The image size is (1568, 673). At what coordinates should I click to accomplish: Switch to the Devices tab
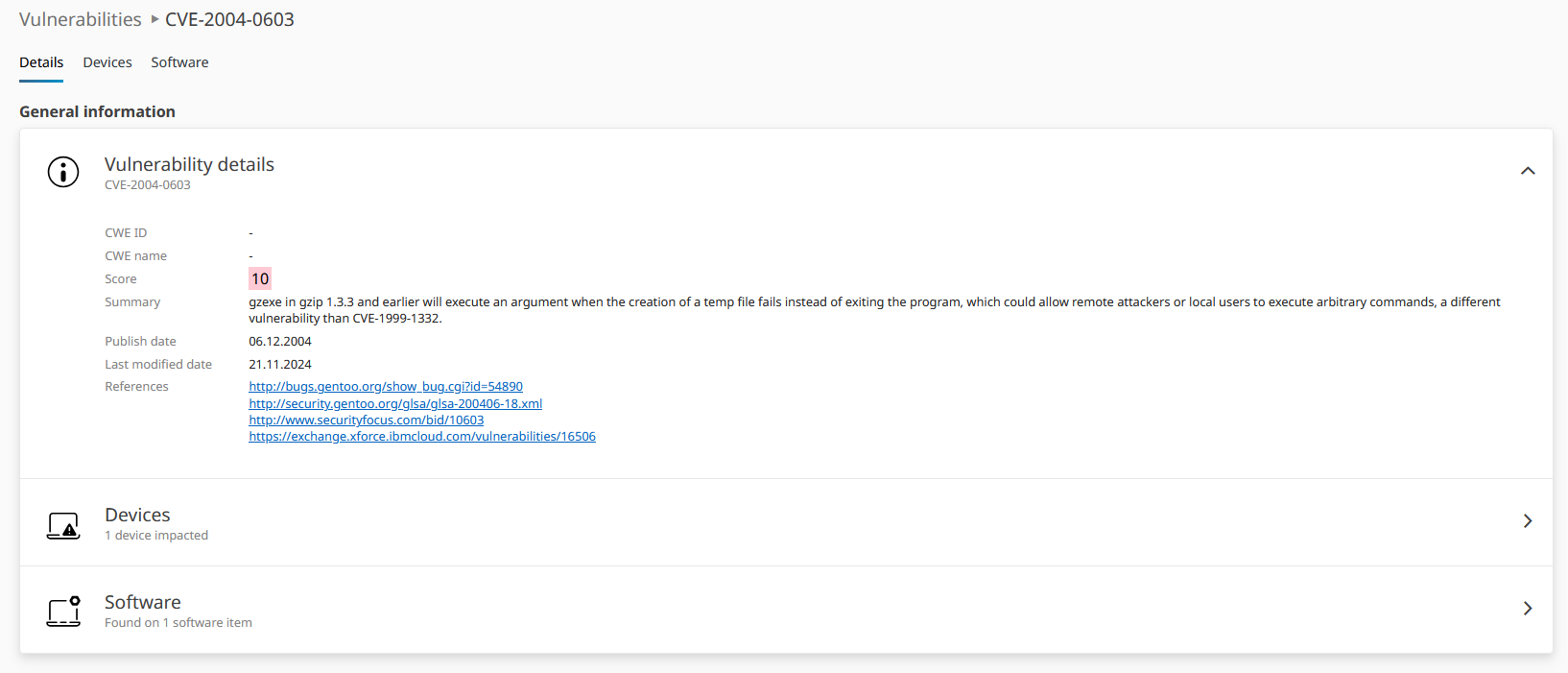pyautogui.click(x=107, y=62)
